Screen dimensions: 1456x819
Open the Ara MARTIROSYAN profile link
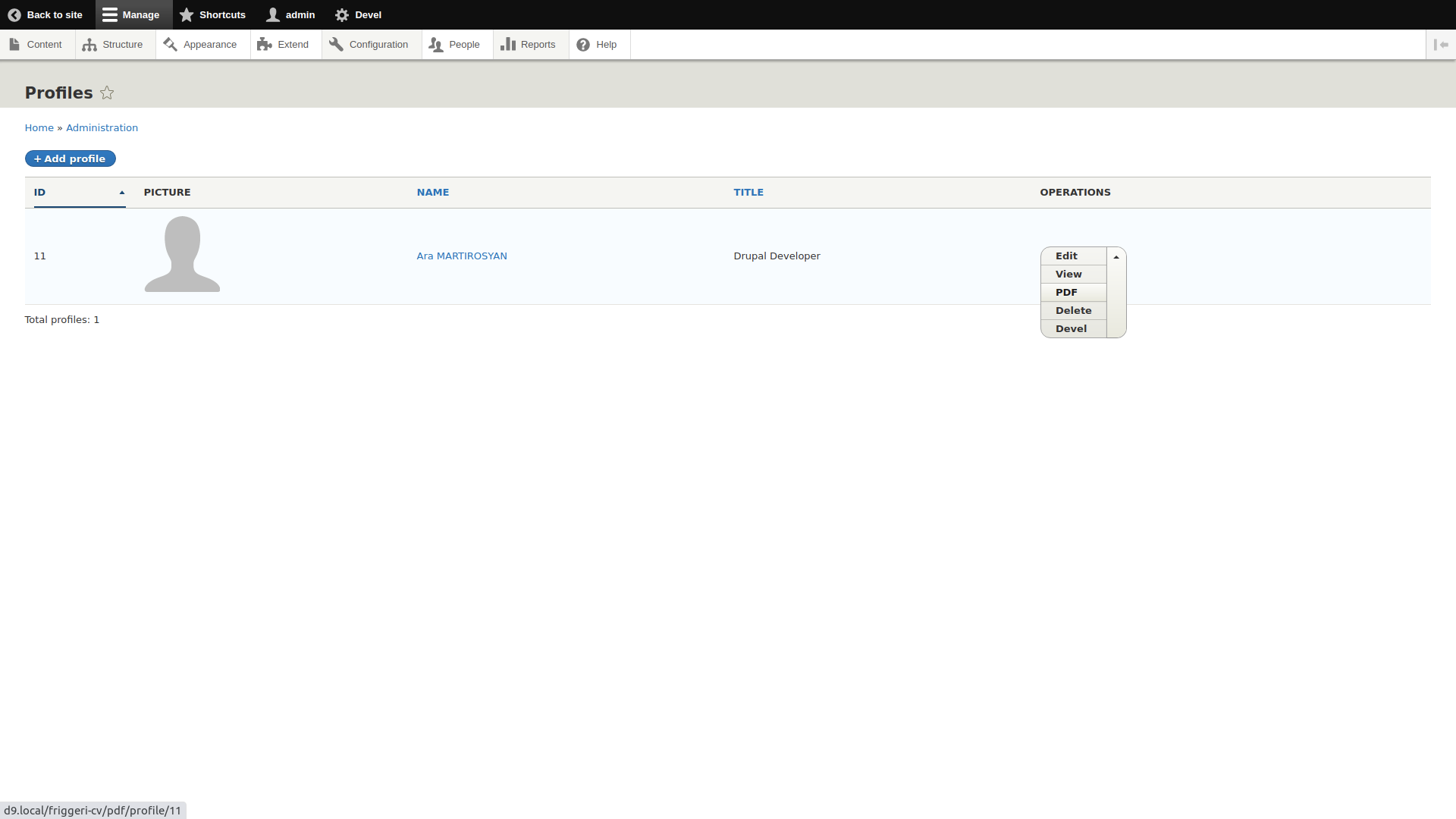(x=461, y=256)
